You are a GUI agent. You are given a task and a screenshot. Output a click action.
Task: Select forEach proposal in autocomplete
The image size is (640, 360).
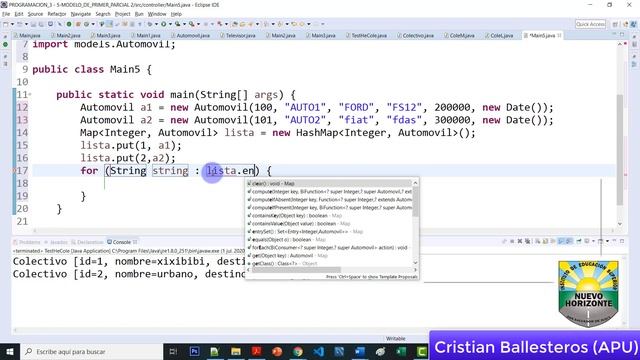coord(329,247)
